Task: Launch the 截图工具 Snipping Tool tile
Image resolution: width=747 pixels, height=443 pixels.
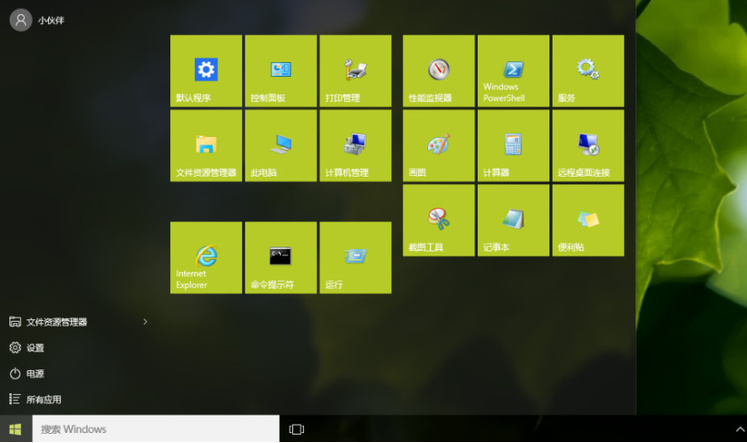Action: tap(438, 220)
